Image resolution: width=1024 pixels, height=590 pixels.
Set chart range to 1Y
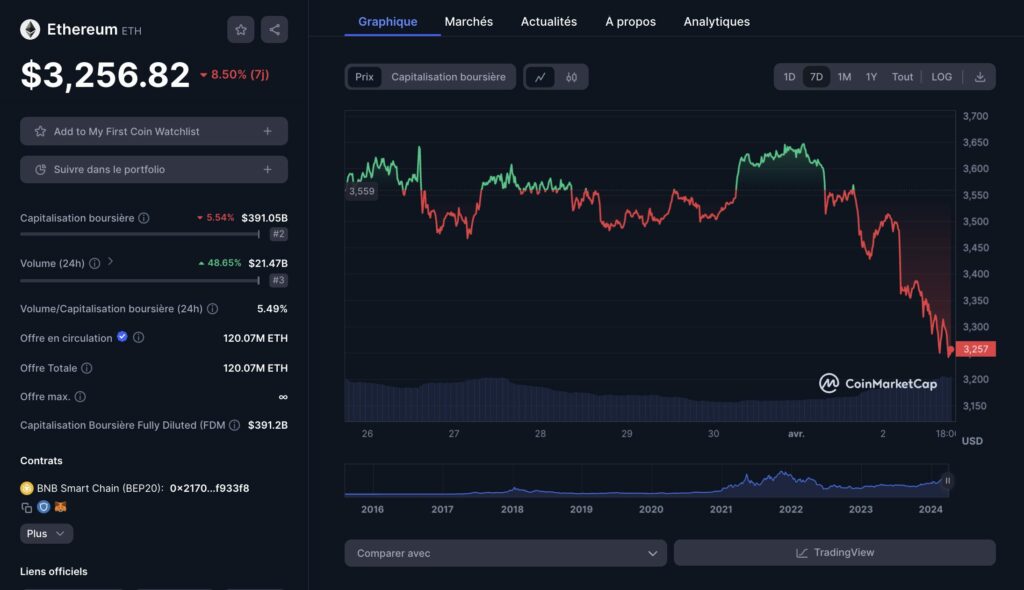coord(871,77)
